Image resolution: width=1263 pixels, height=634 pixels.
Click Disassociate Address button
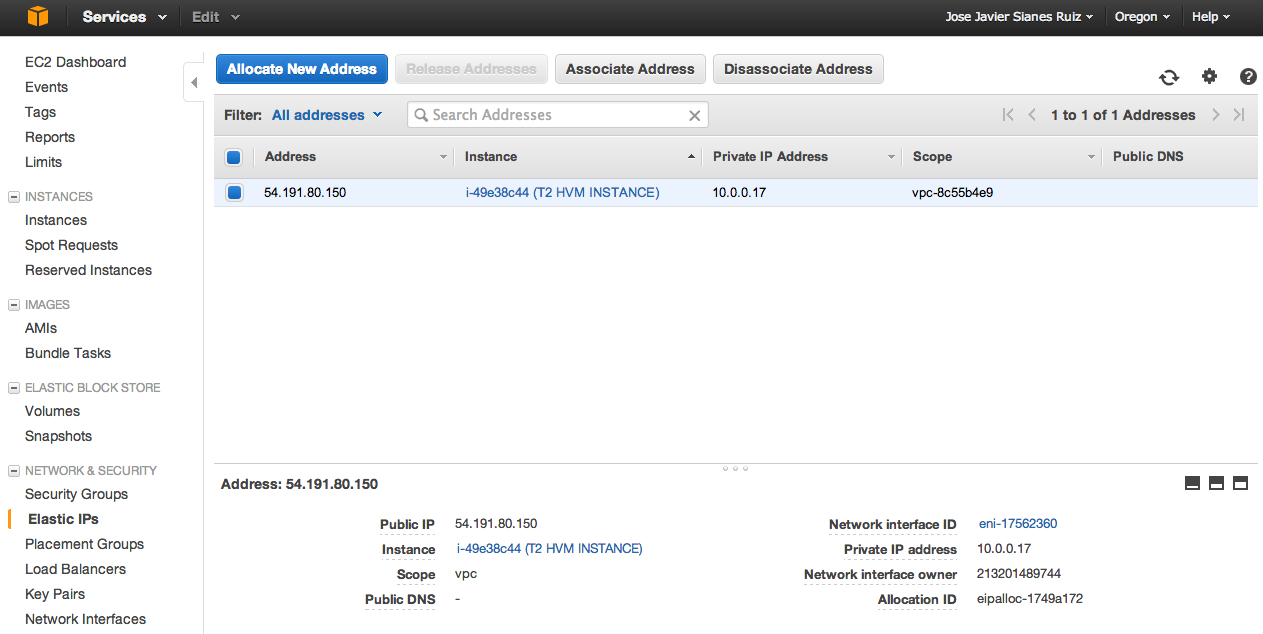coord(798,69)
